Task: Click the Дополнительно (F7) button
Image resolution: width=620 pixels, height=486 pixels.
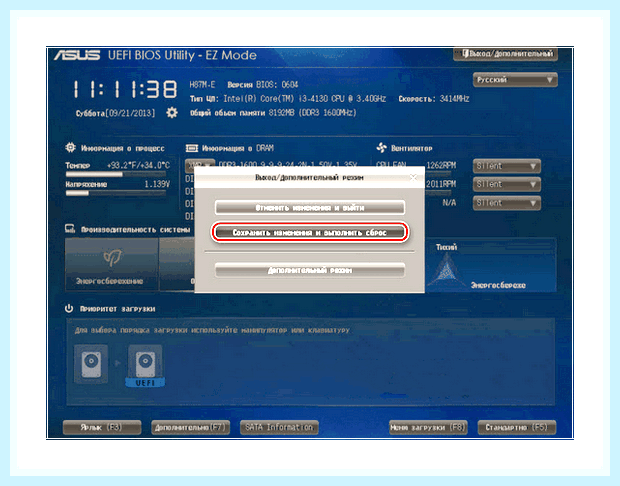Action: click(x=191, y=427)
